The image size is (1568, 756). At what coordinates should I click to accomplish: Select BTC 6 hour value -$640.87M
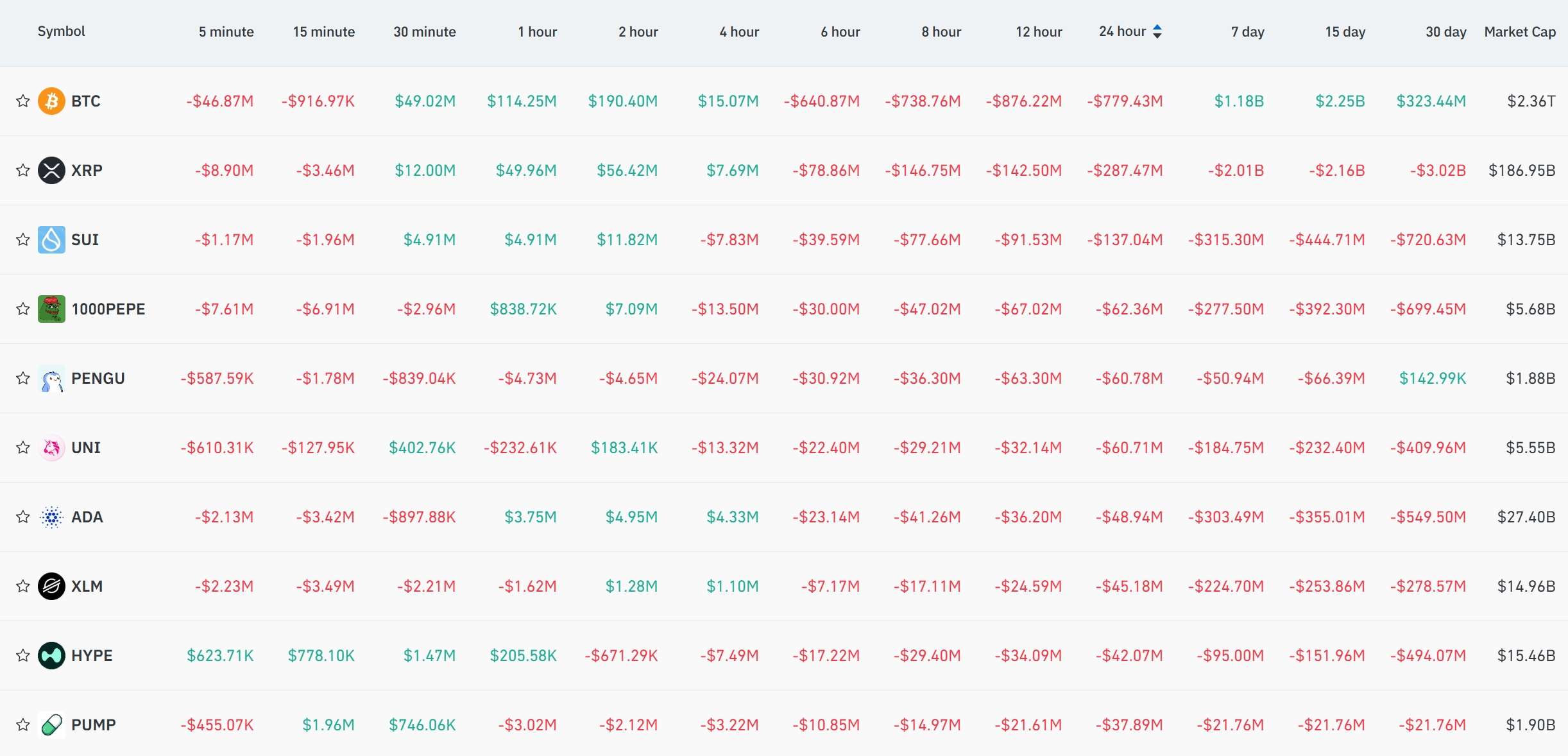[x=822, y=101]
